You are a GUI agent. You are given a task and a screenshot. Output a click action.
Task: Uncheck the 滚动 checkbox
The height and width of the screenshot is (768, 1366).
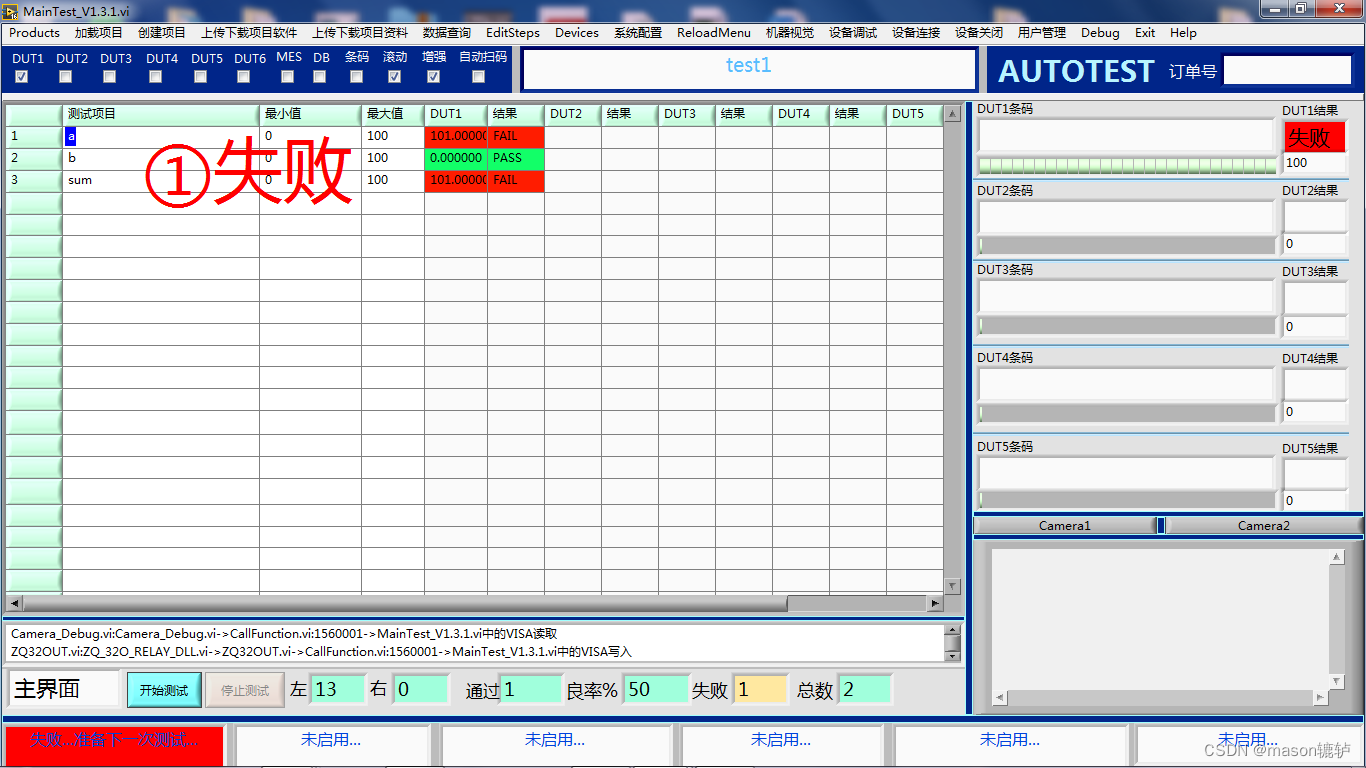pyautogui.click(x=395, y=76)
